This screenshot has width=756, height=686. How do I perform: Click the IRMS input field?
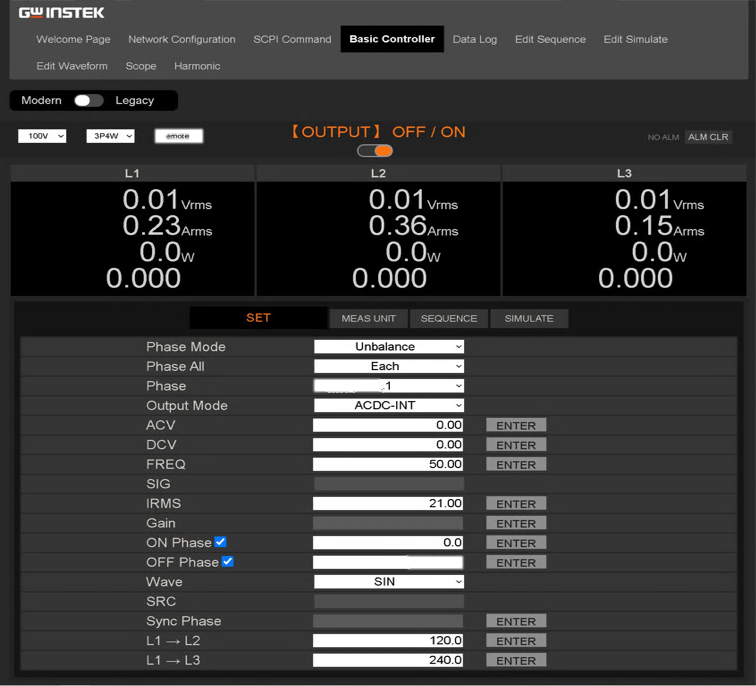[x=388, y=504]
